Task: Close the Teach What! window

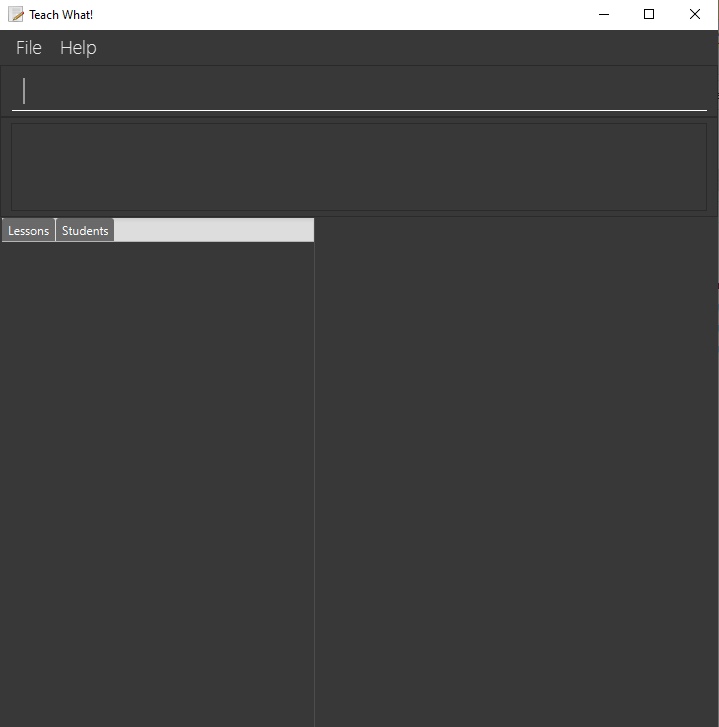Action: point(694,14)
